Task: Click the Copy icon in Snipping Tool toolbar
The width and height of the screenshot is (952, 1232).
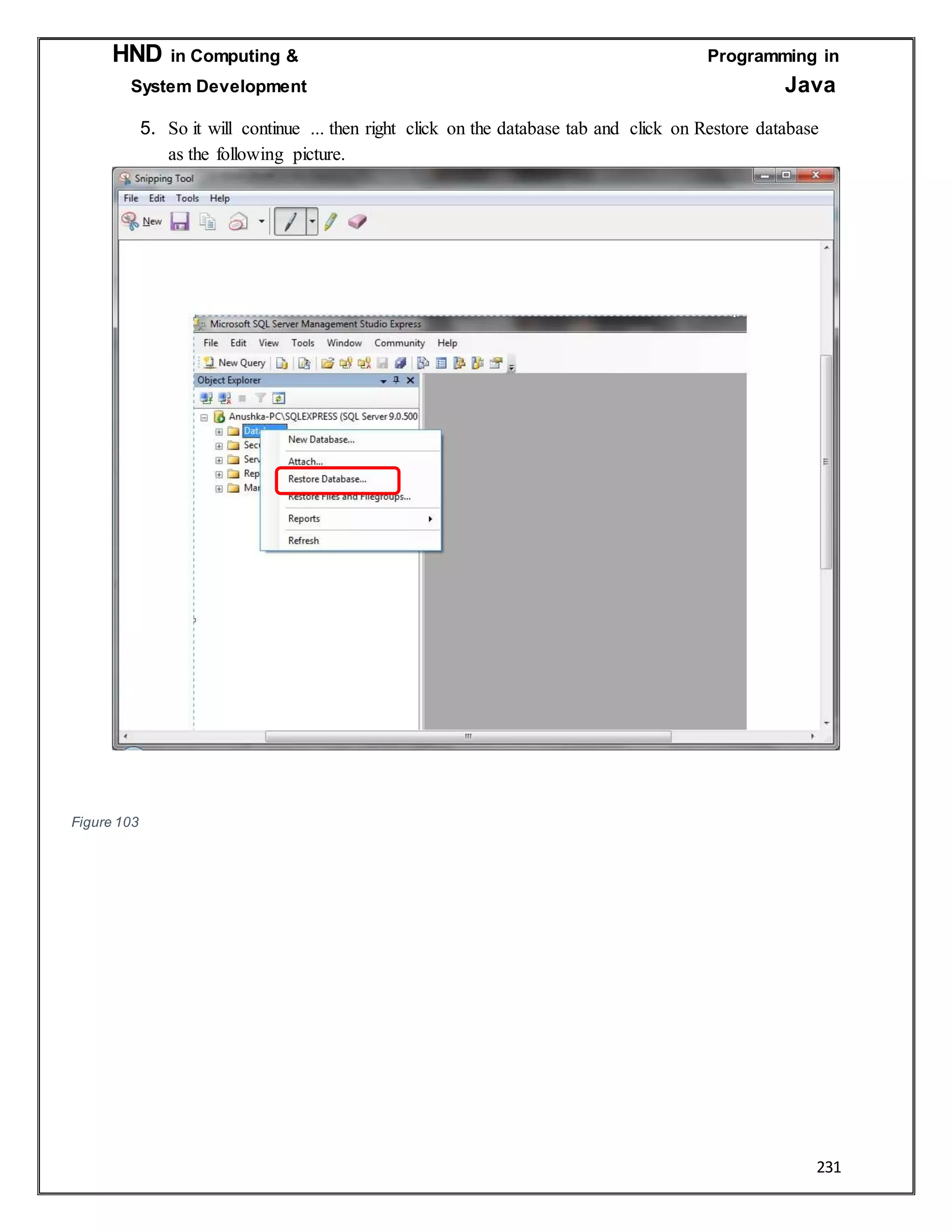Action: 207,221
